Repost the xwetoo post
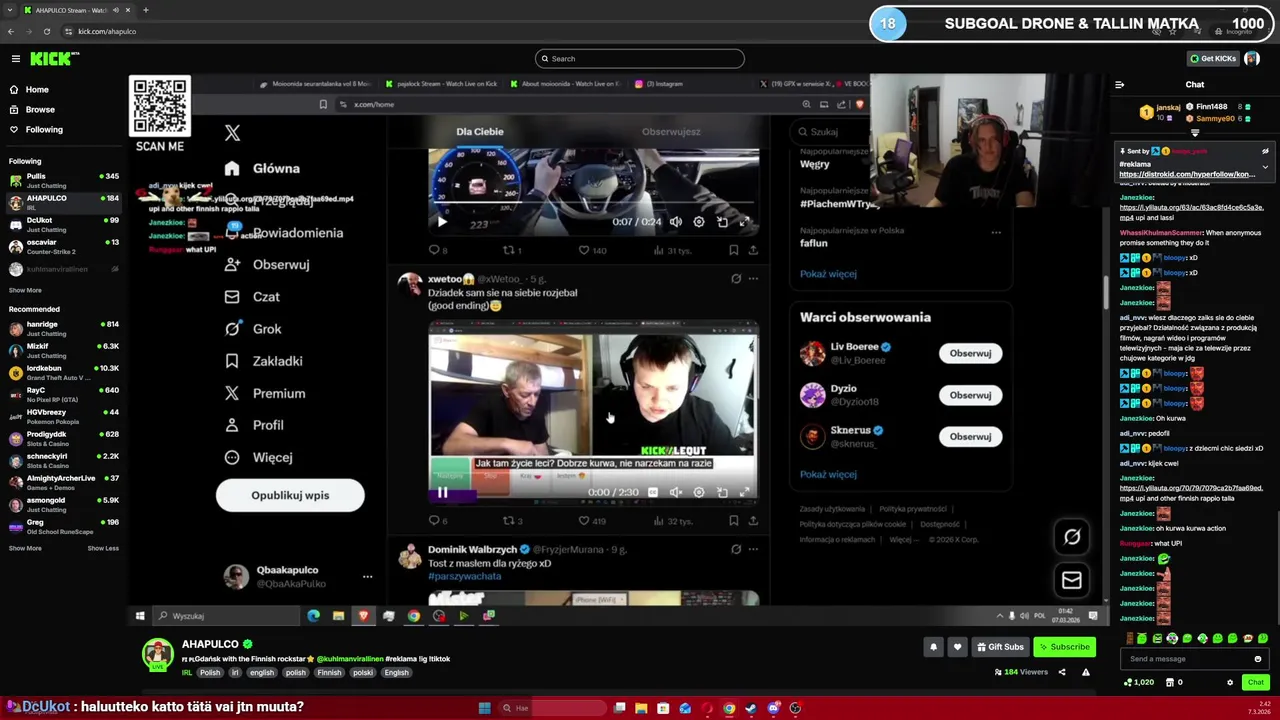 (x=512, y=521)
